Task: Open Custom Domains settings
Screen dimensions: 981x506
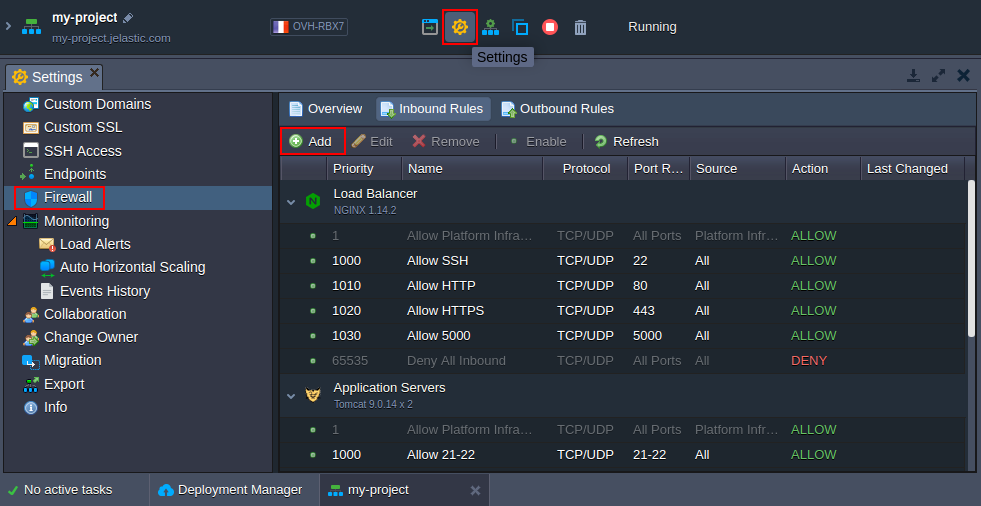Action: point(97,104)
